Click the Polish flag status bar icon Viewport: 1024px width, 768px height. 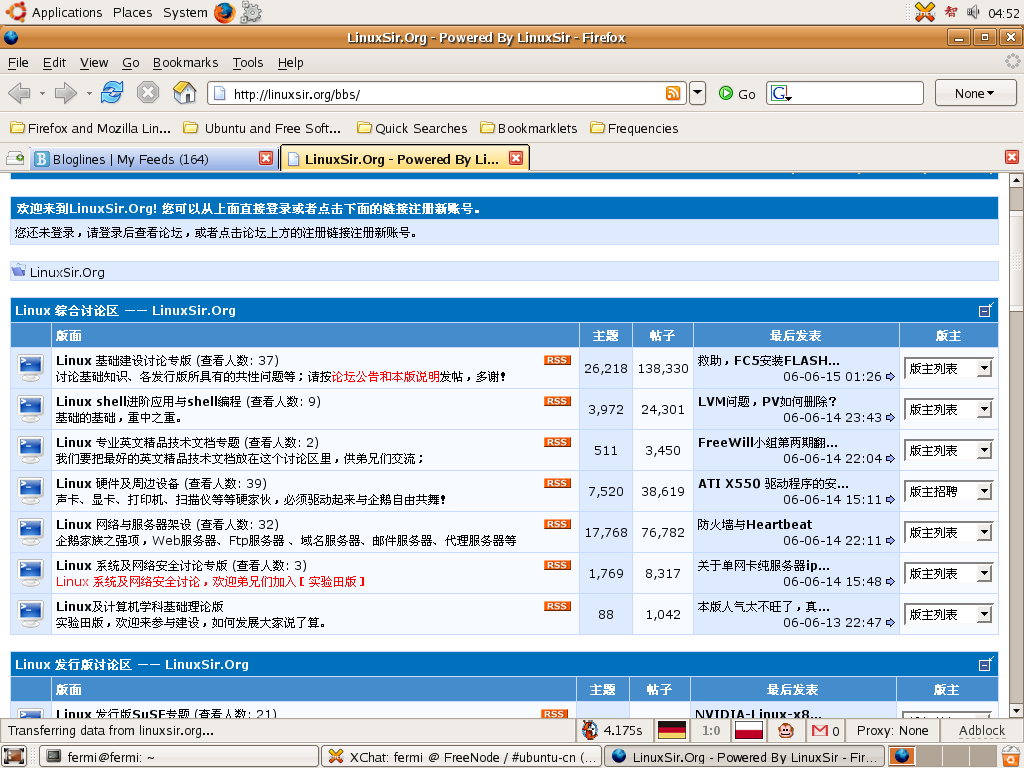point(748,731)
